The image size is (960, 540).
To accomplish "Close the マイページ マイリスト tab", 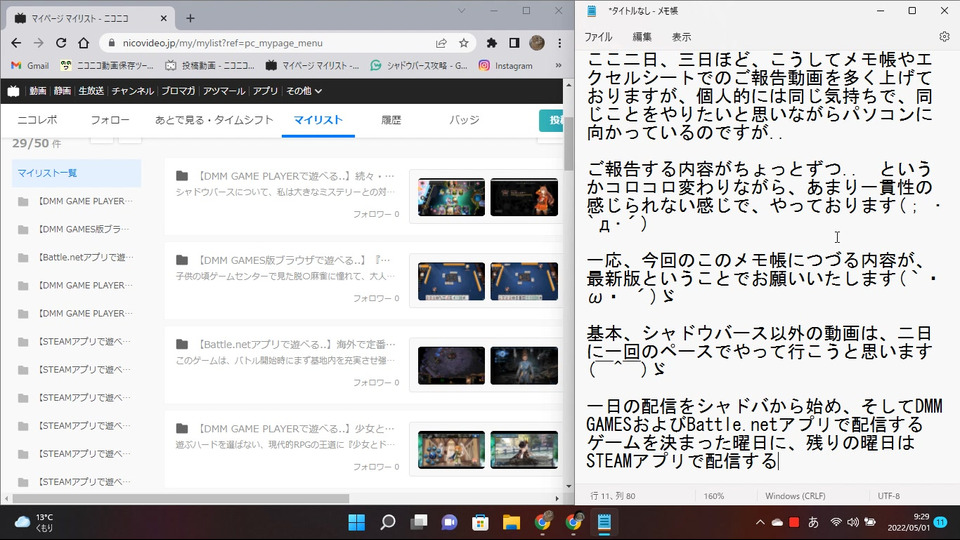I will (x=163, y=18).
